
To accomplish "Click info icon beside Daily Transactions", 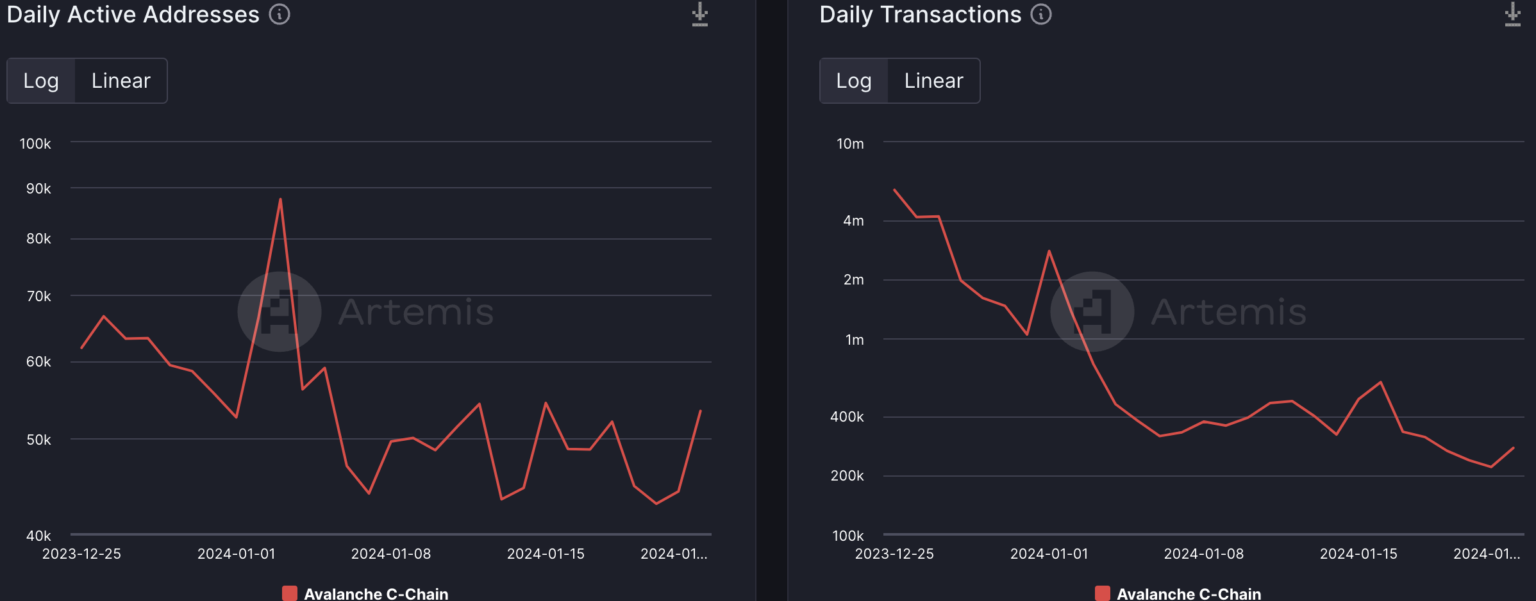I will click(x=1041, y=15).
